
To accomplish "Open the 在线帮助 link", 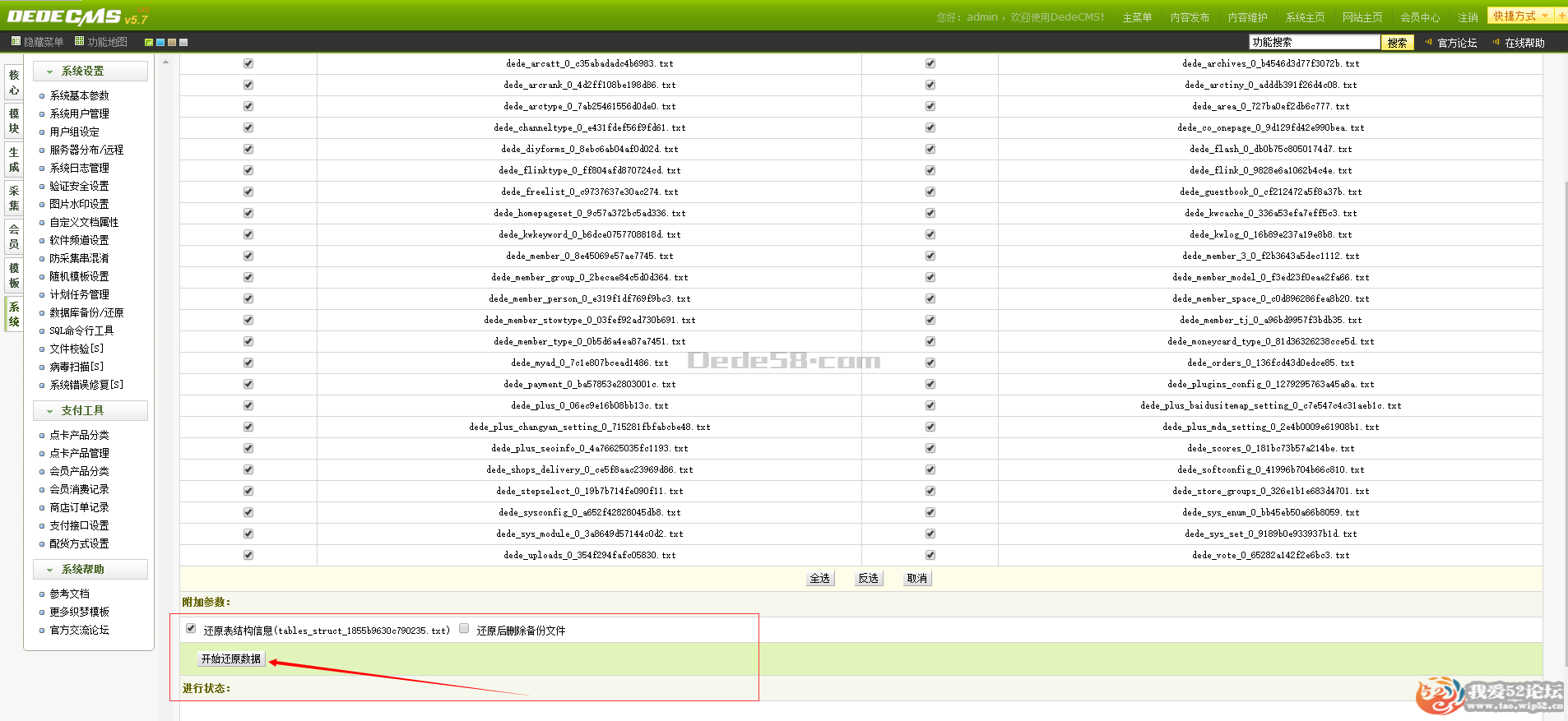I will point(1524,43).
